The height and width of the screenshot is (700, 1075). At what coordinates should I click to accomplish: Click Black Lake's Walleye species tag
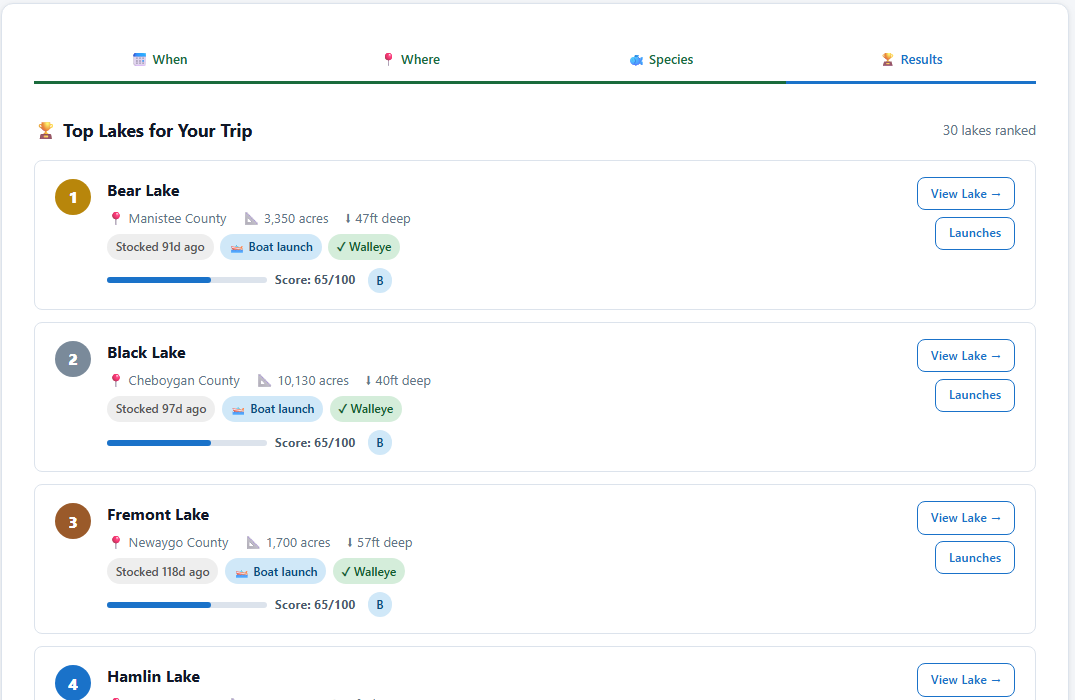[x=365, y=409]
